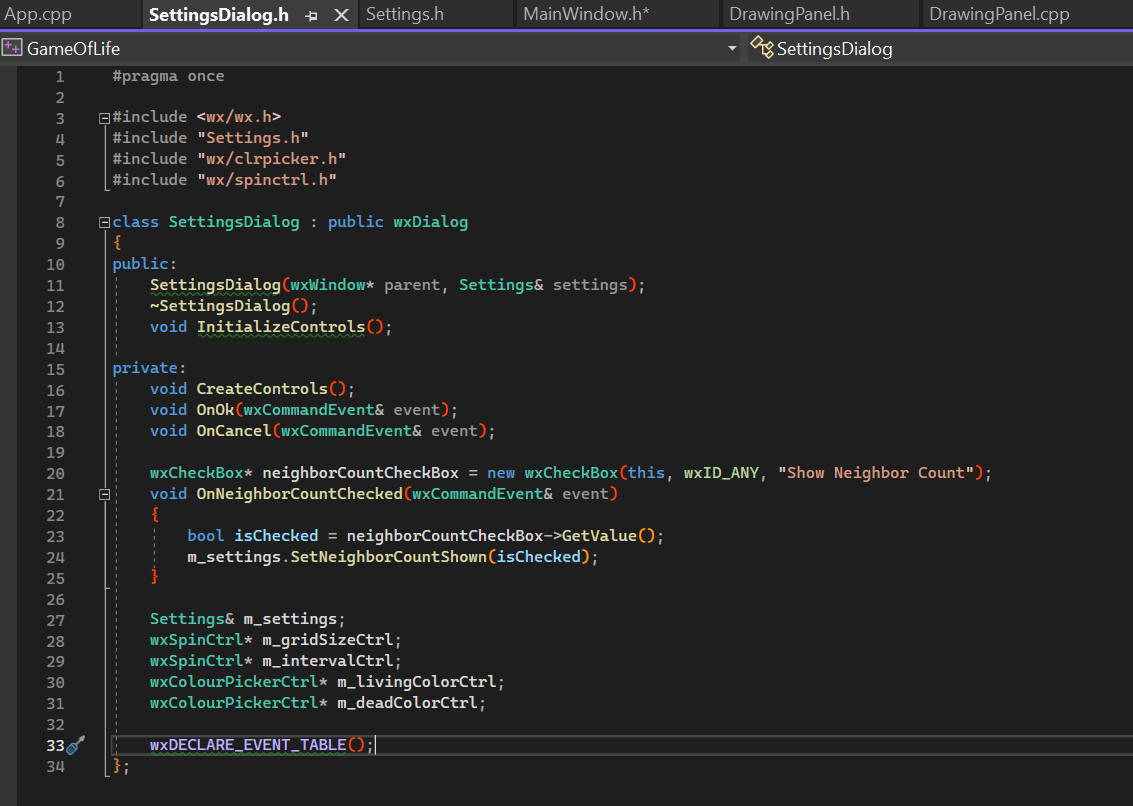Collapse the OnNeighborCountChecked function body
Image resolution: width=1133 pixels, height=806 pixels.
pos(104,494)
